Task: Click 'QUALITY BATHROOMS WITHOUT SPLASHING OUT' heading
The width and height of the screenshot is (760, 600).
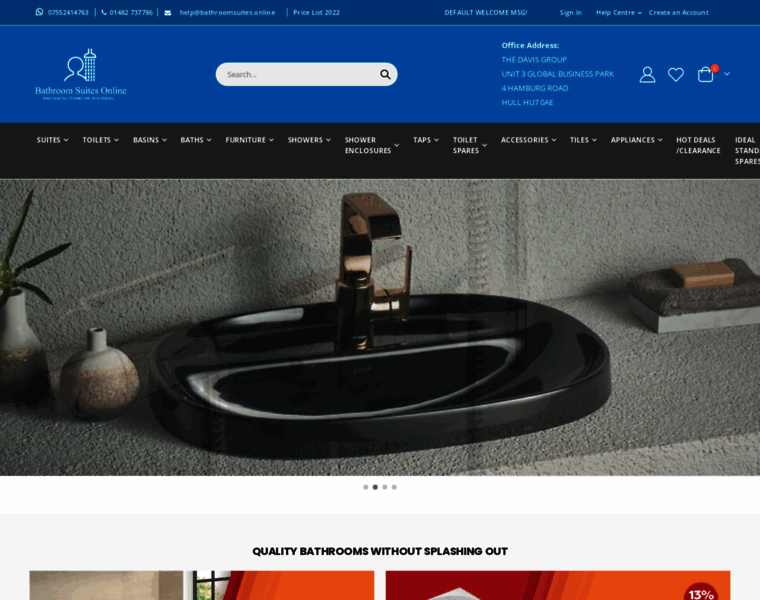Action: pyautogui.click(x=380, y=551)
